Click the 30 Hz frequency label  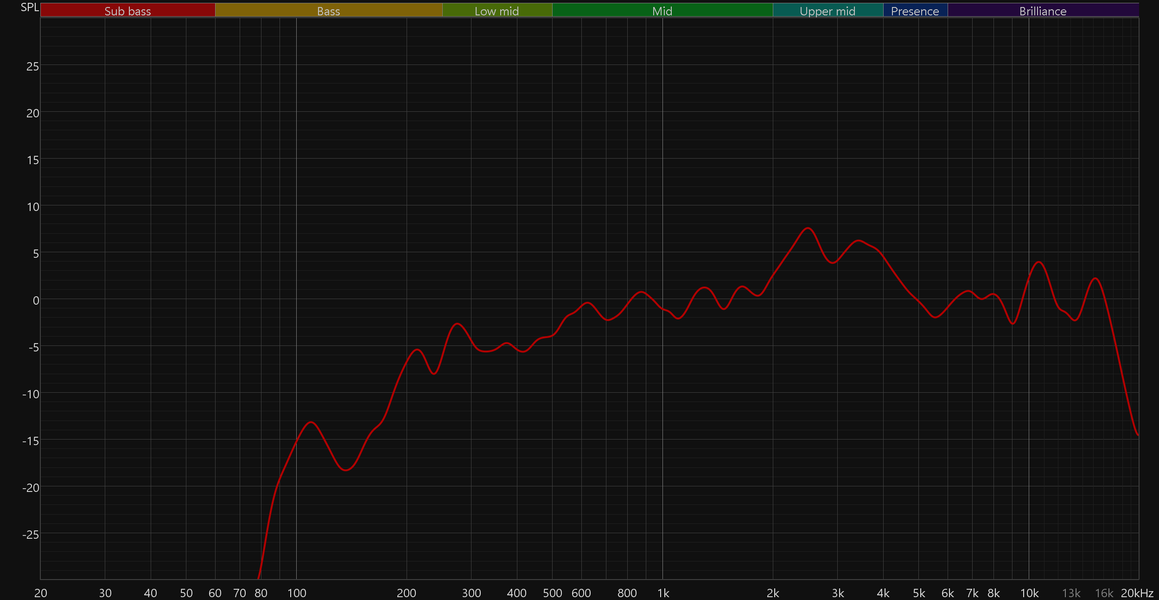105,593
